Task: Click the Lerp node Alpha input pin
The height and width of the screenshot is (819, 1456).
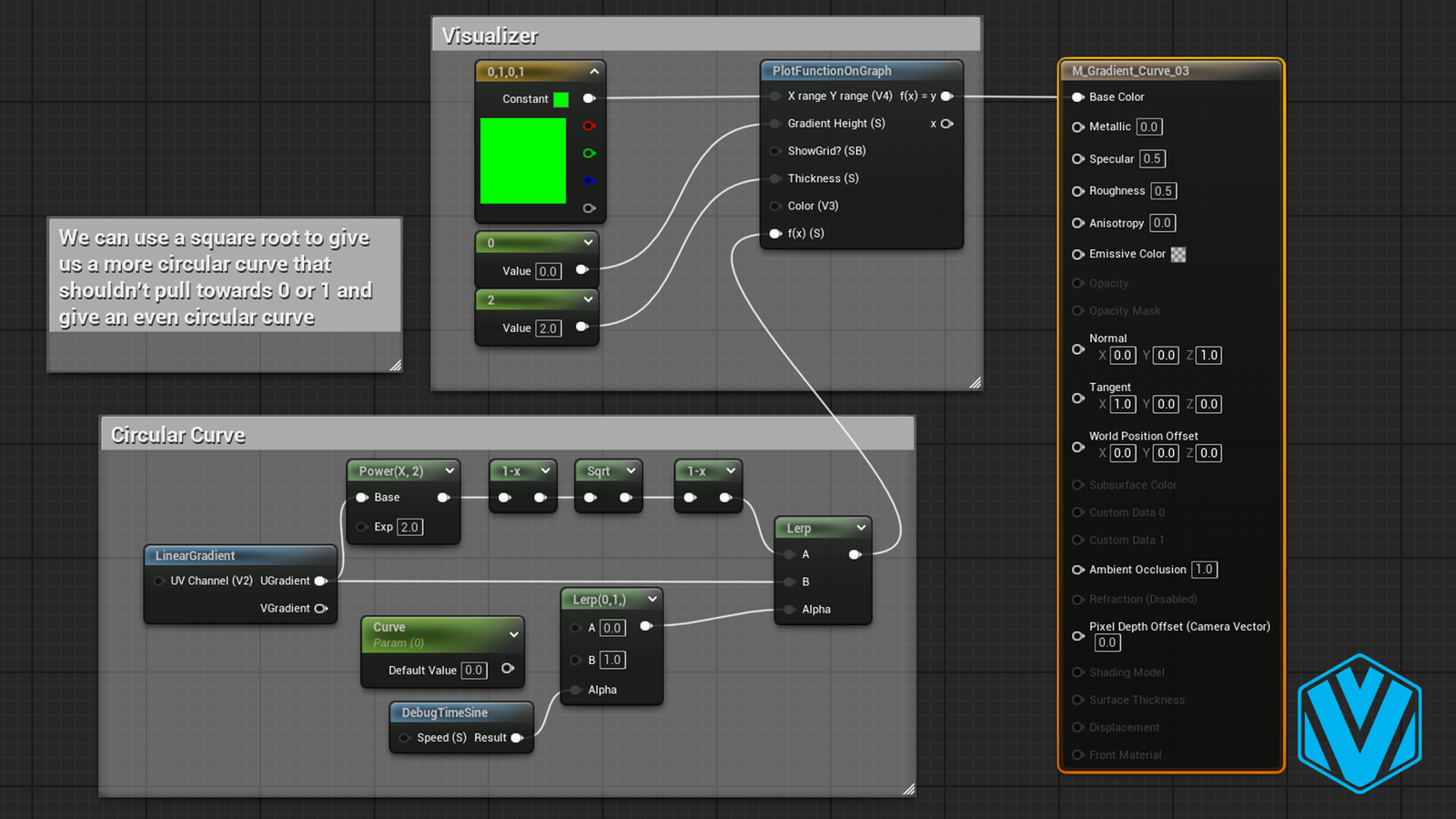Action: coord(789,610)
